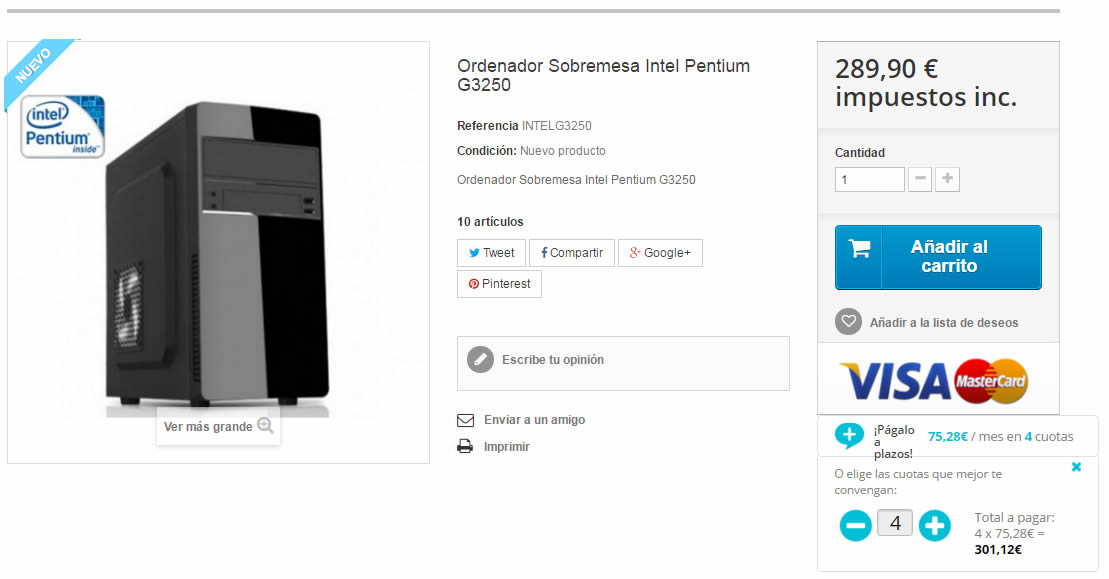Click the Cantidad quantity input field
The width and height of the screenshot is (1109, 579).
[869, 180]
